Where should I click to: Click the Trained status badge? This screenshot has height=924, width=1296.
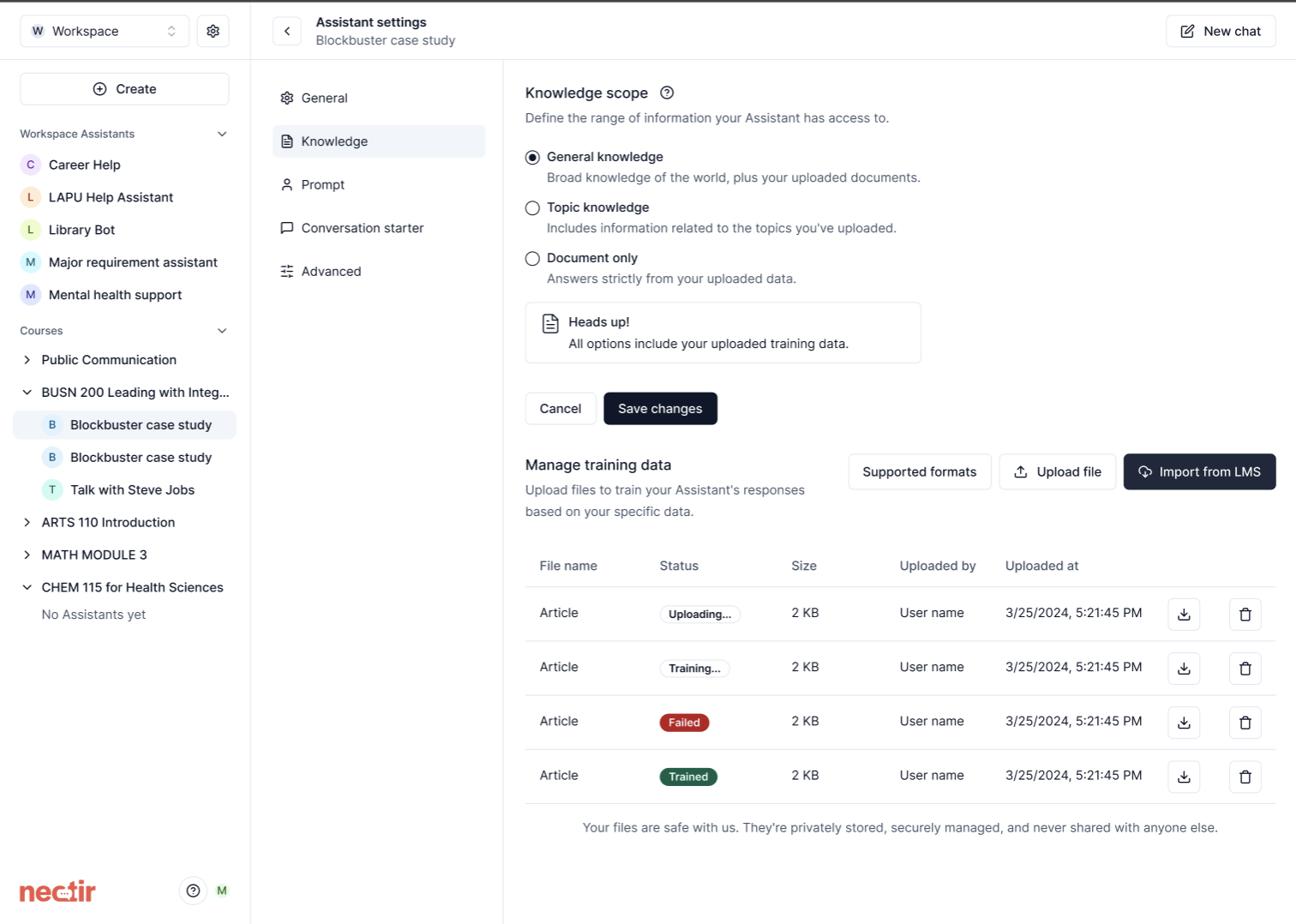688,777
